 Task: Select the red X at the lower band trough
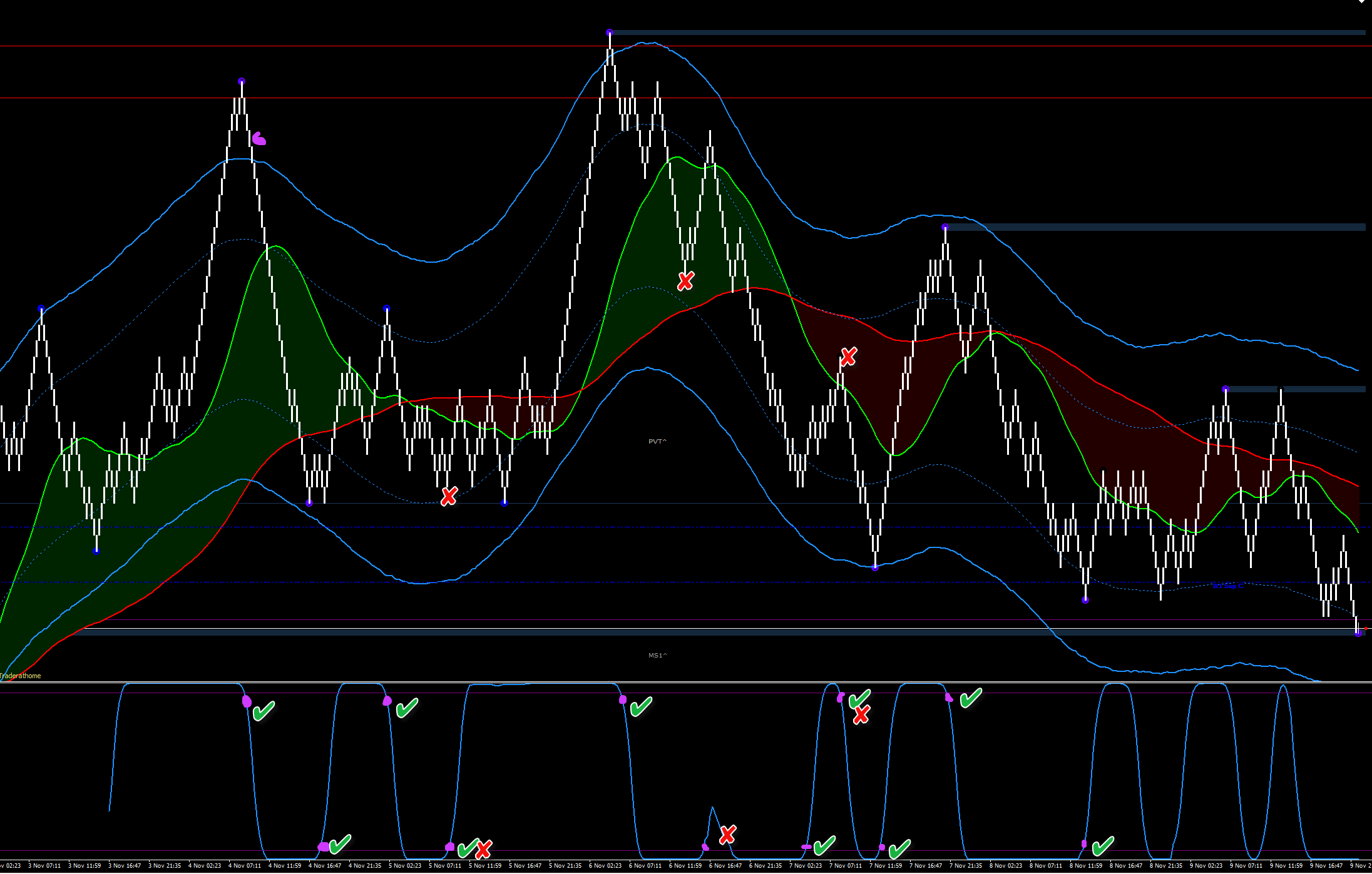[x=449, y=496]
